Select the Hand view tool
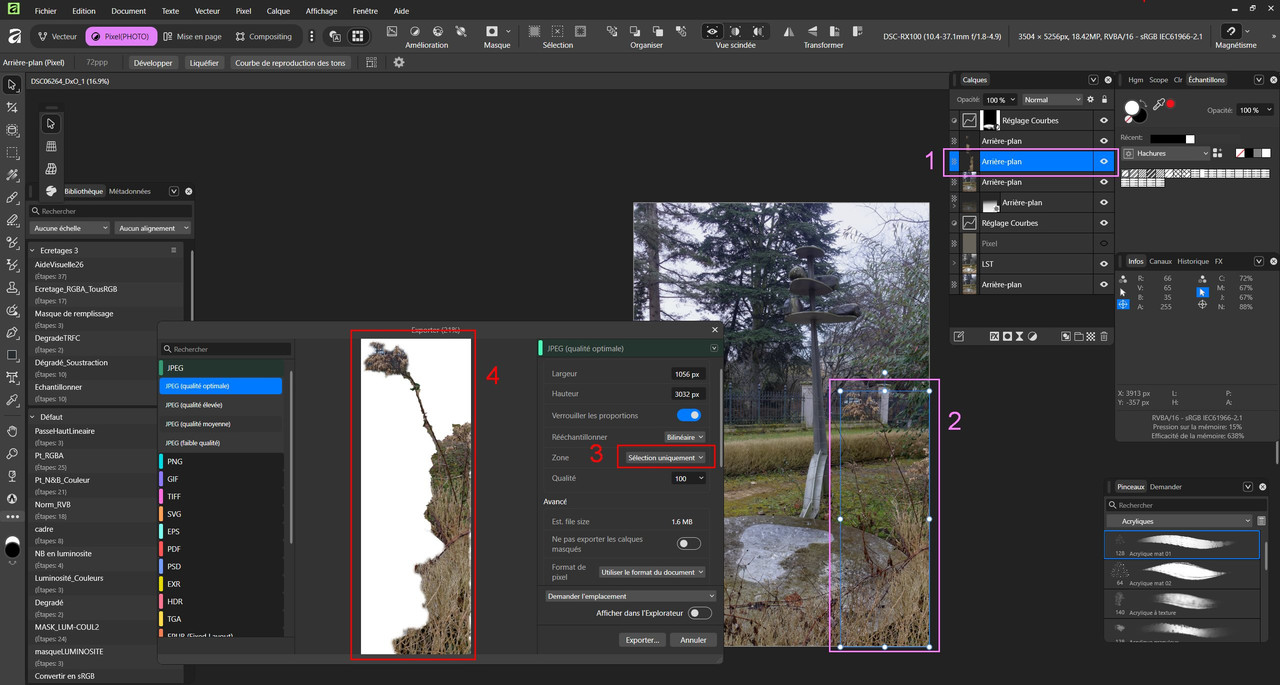Viewport: 1280px width, 685px height. coord(12,431)
